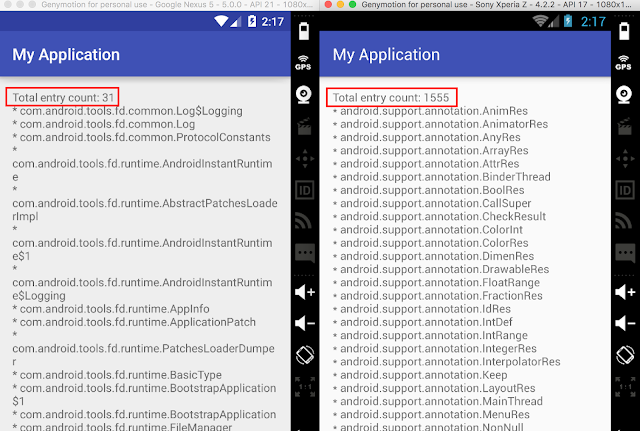
Task: Click My Application title in Xperia Z window
Action: pos(386,55)
